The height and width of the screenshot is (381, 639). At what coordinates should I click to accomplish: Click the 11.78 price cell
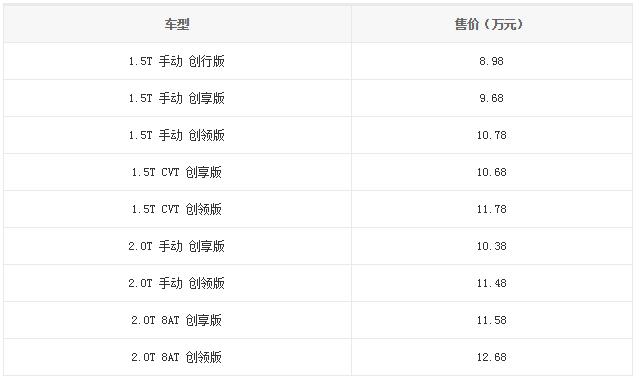(x=492, y=209)
